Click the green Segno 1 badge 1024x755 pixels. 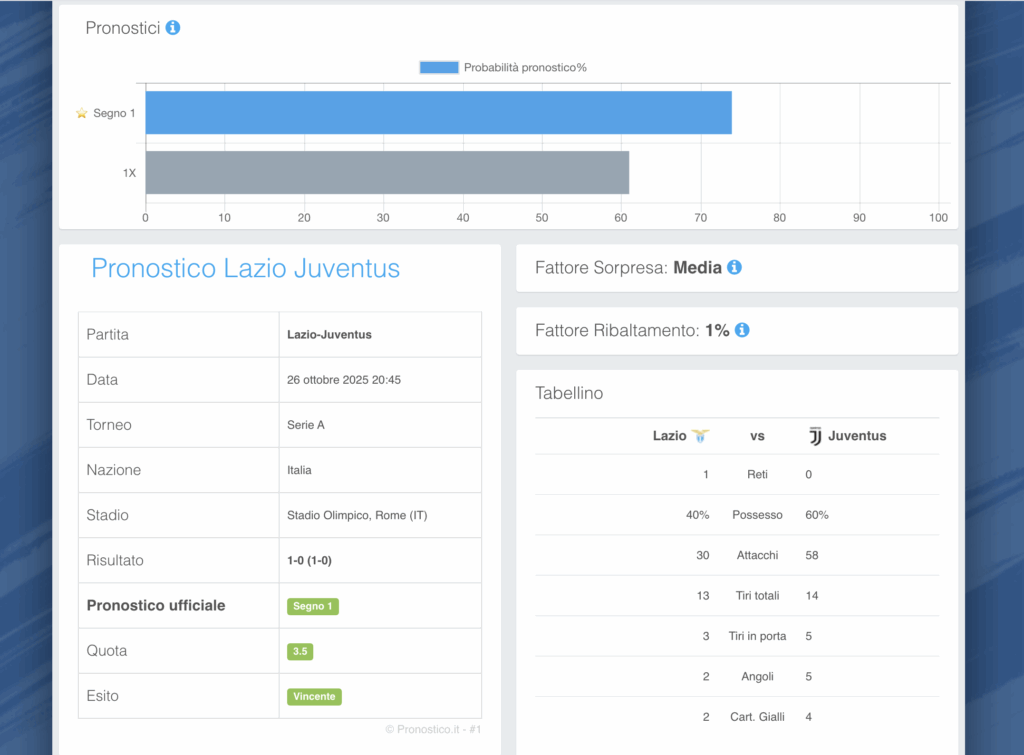(x=312, y=606)
